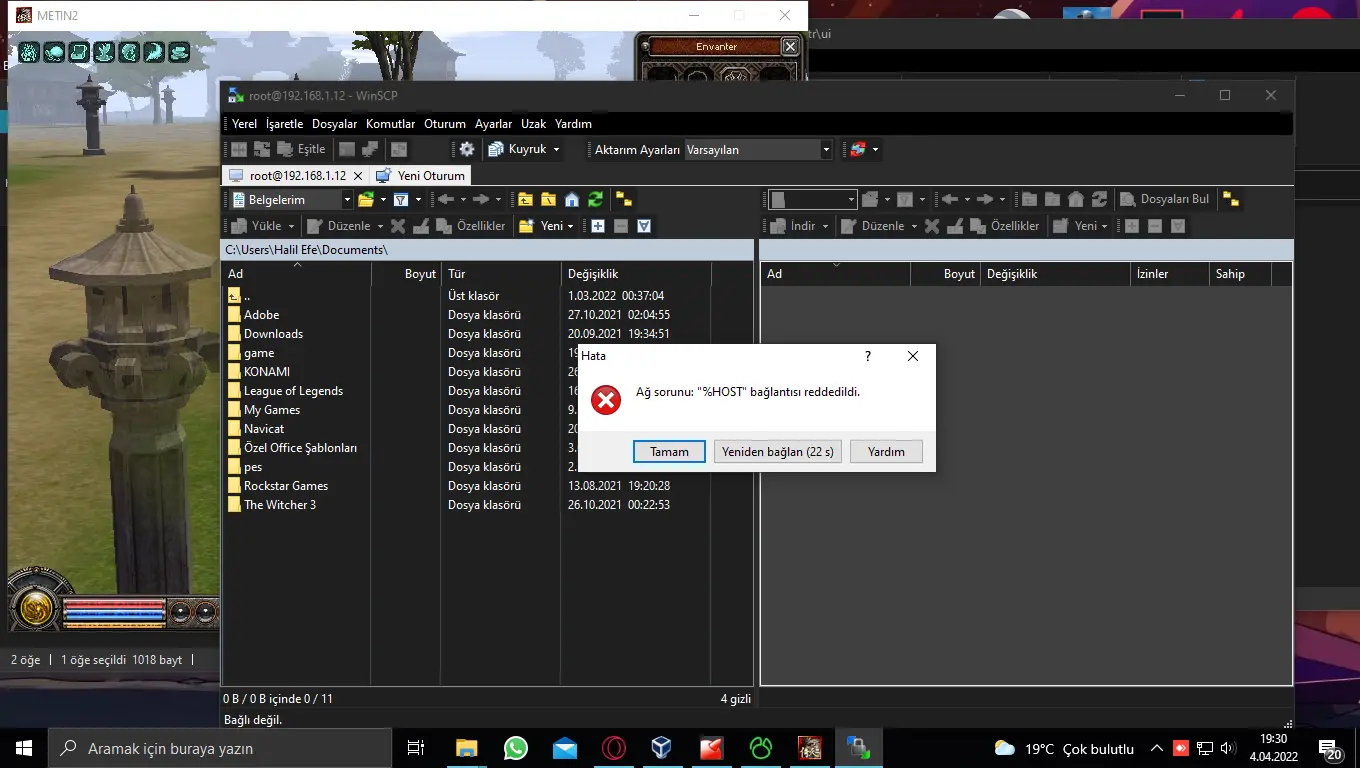Click the select files plus icon in local panel

coord(598,226)
